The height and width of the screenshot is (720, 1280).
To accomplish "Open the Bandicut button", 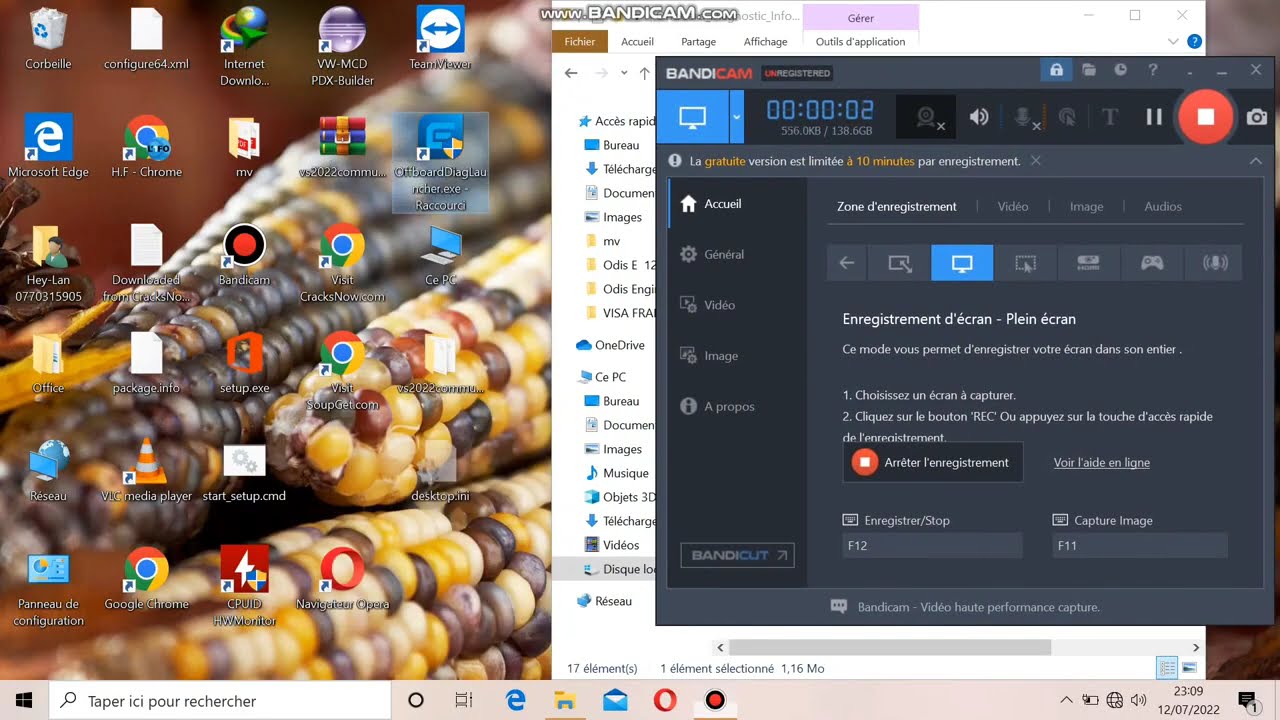I will pos(737,555).
